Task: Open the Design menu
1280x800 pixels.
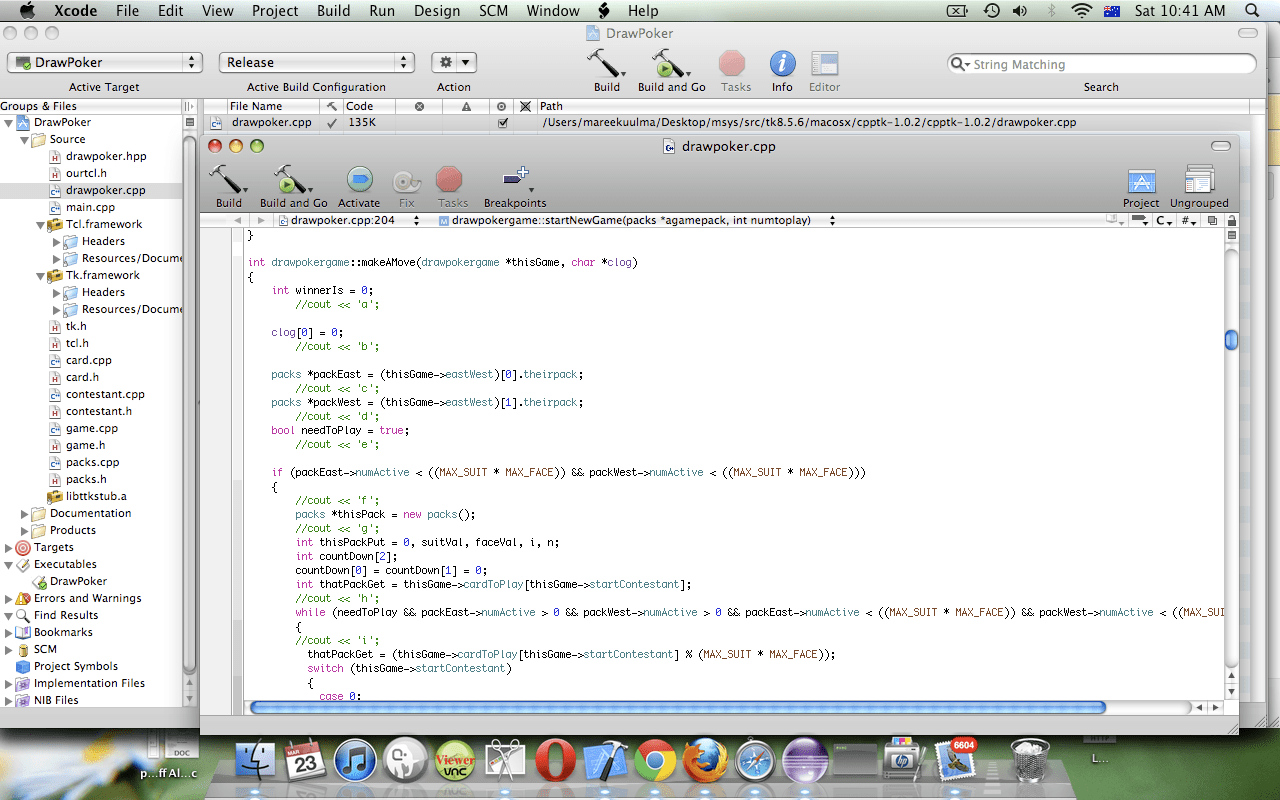Action: [x=436, y=11]
